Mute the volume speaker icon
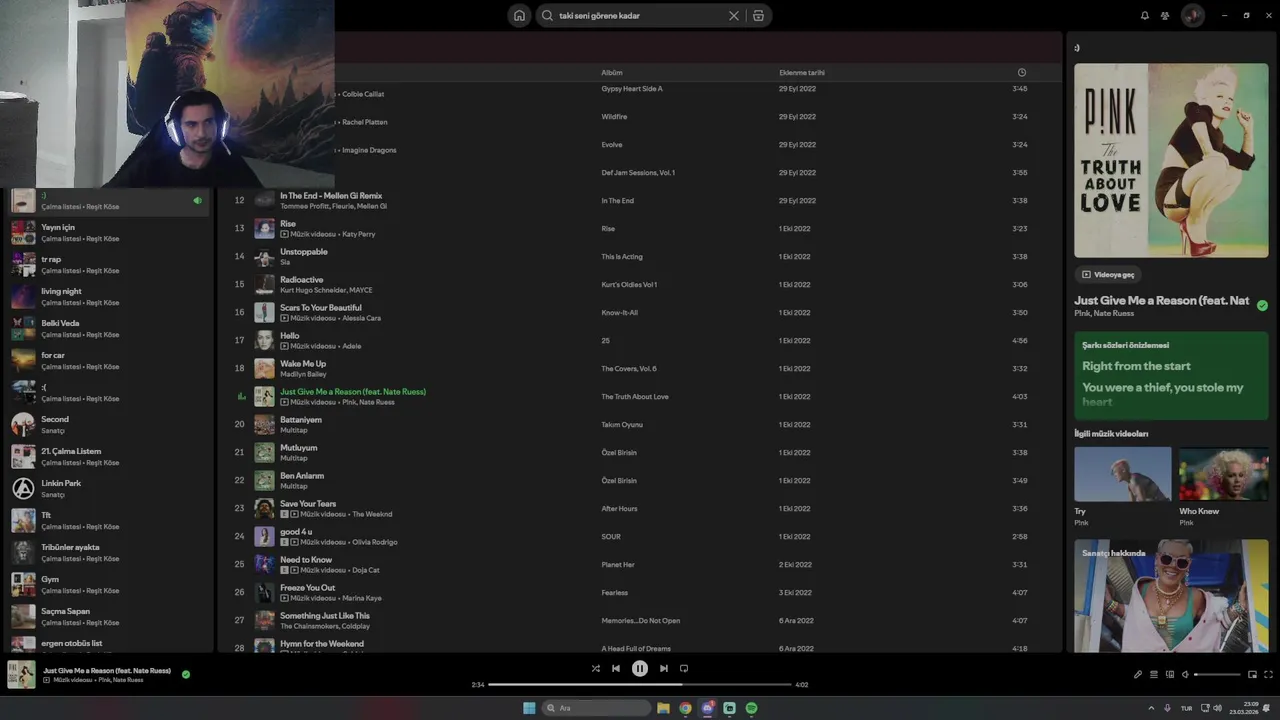Image resolution: width=1280 pixels, height=720 pixels. pos(1185,674)
